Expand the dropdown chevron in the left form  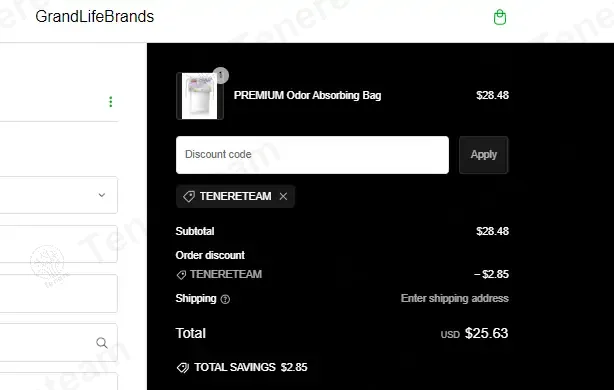pos(102,195)
